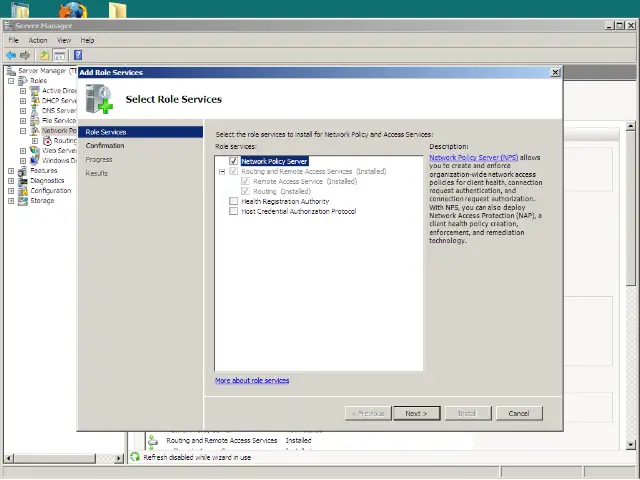The image size is (640, 480).
Task: Click the Forward arrow toolbar icon
Action: [x=25, y=55]
